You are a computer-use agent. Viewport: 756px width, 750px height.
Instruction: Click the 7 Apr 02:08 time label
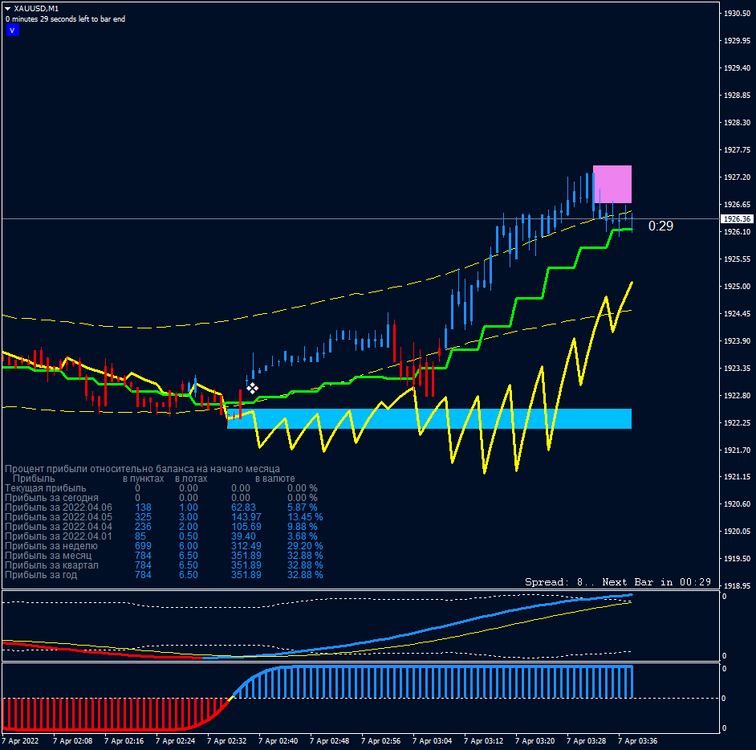click(72, 741)
